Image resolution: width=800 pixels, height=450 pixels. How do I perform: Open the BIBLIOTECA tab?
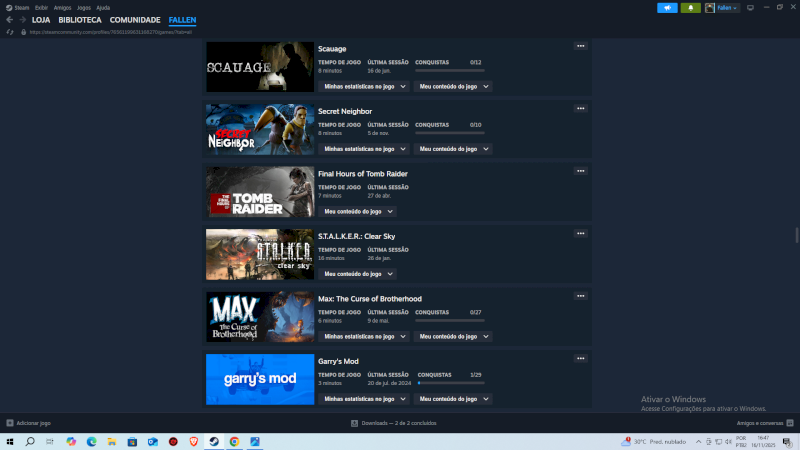point(80,20)
